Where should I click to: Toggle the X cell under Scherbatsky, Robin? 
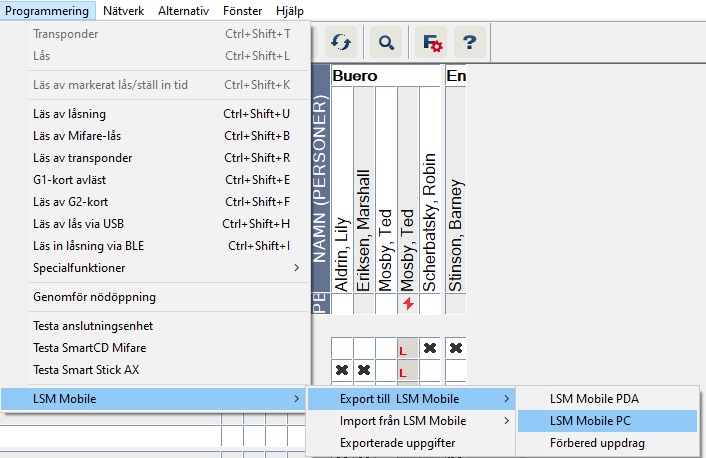coord(430,348)
